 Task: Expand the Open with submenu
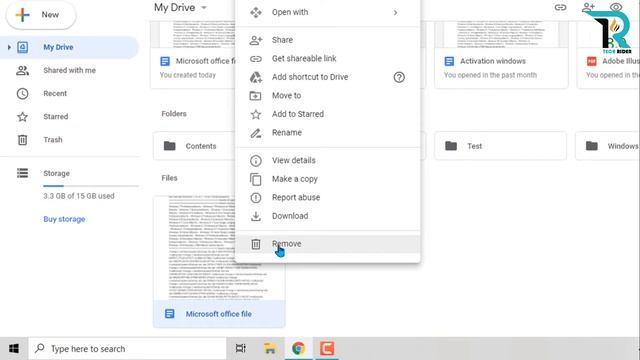coord(328,13)
